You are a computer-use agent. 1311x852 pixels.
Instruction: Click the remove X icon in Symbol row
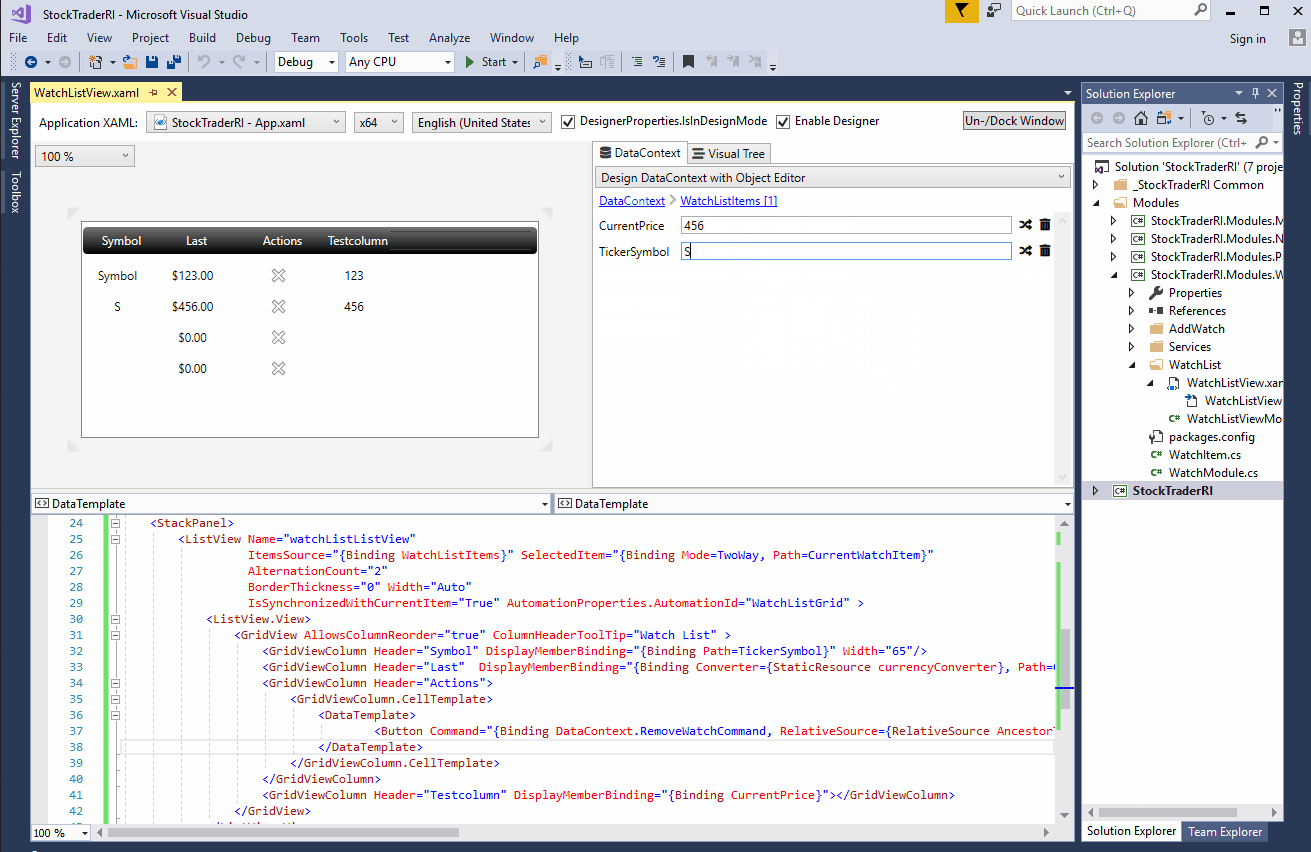279,276
